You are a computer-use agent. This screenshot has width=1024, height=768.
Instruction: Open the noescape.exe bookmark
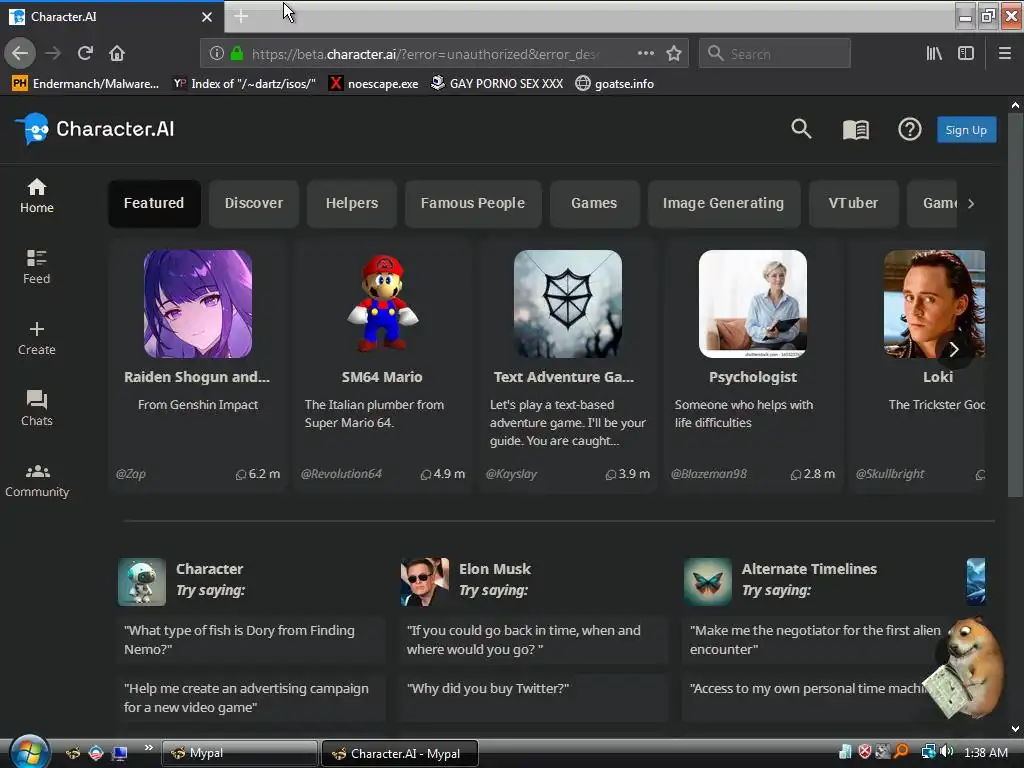[x=373, y=84]
